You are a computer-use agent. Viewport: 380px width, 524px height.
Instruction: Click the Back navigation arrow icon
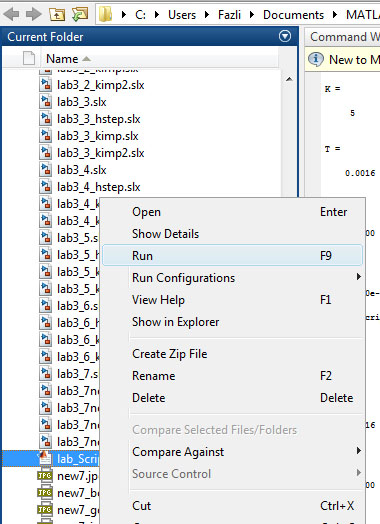point(11,14)
